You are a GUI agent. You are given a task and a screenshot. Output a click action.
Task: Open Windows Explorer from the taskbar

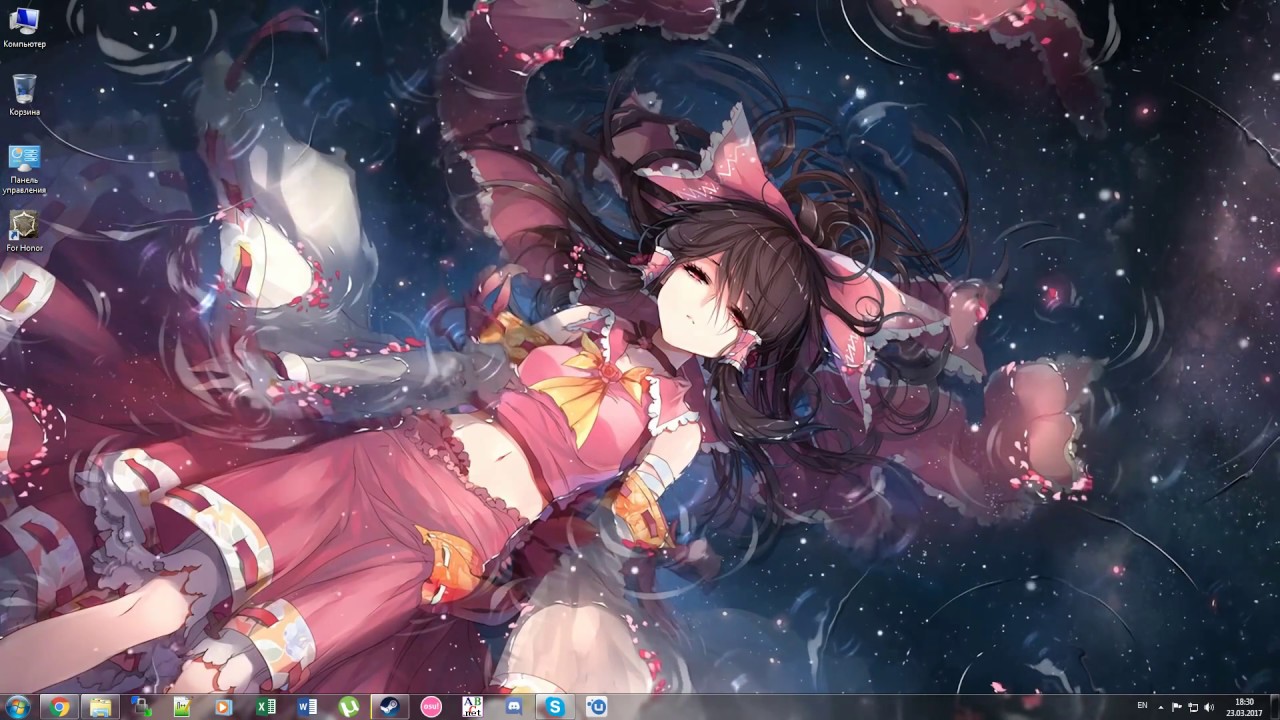pos(101,707)
